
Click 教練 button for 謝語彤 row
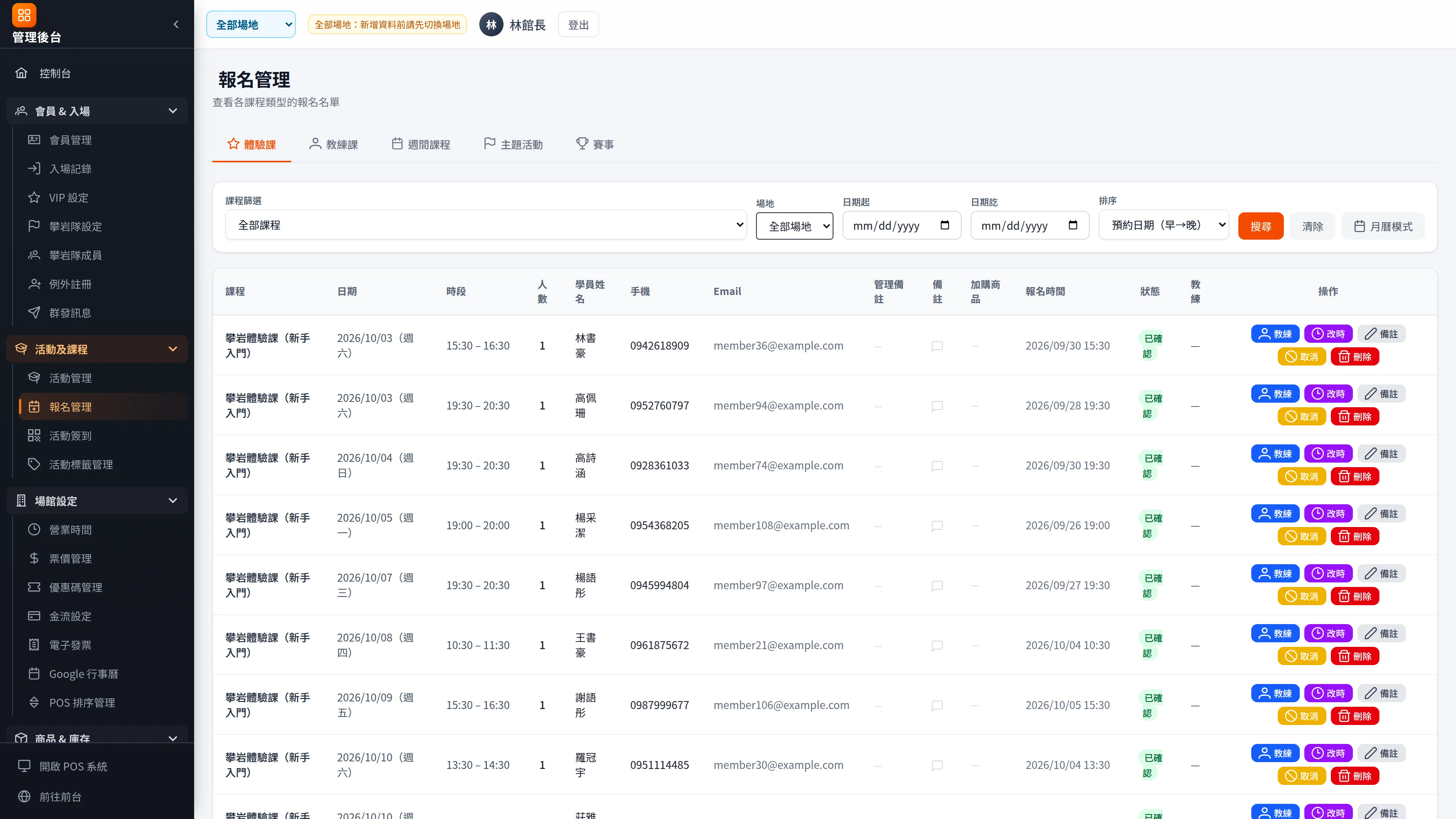[x=1275, y=693]
